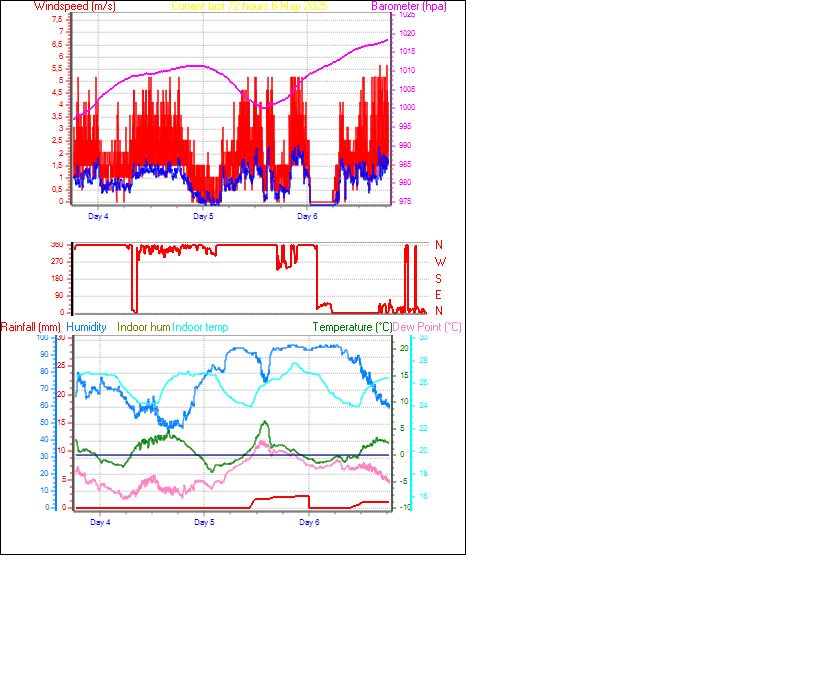Click the '90' wind direction axis value

[59, 295]
